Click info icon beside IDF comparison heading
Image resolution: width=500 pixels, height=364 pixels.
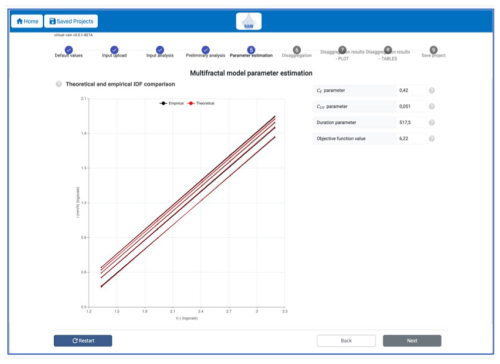[59, 84]
